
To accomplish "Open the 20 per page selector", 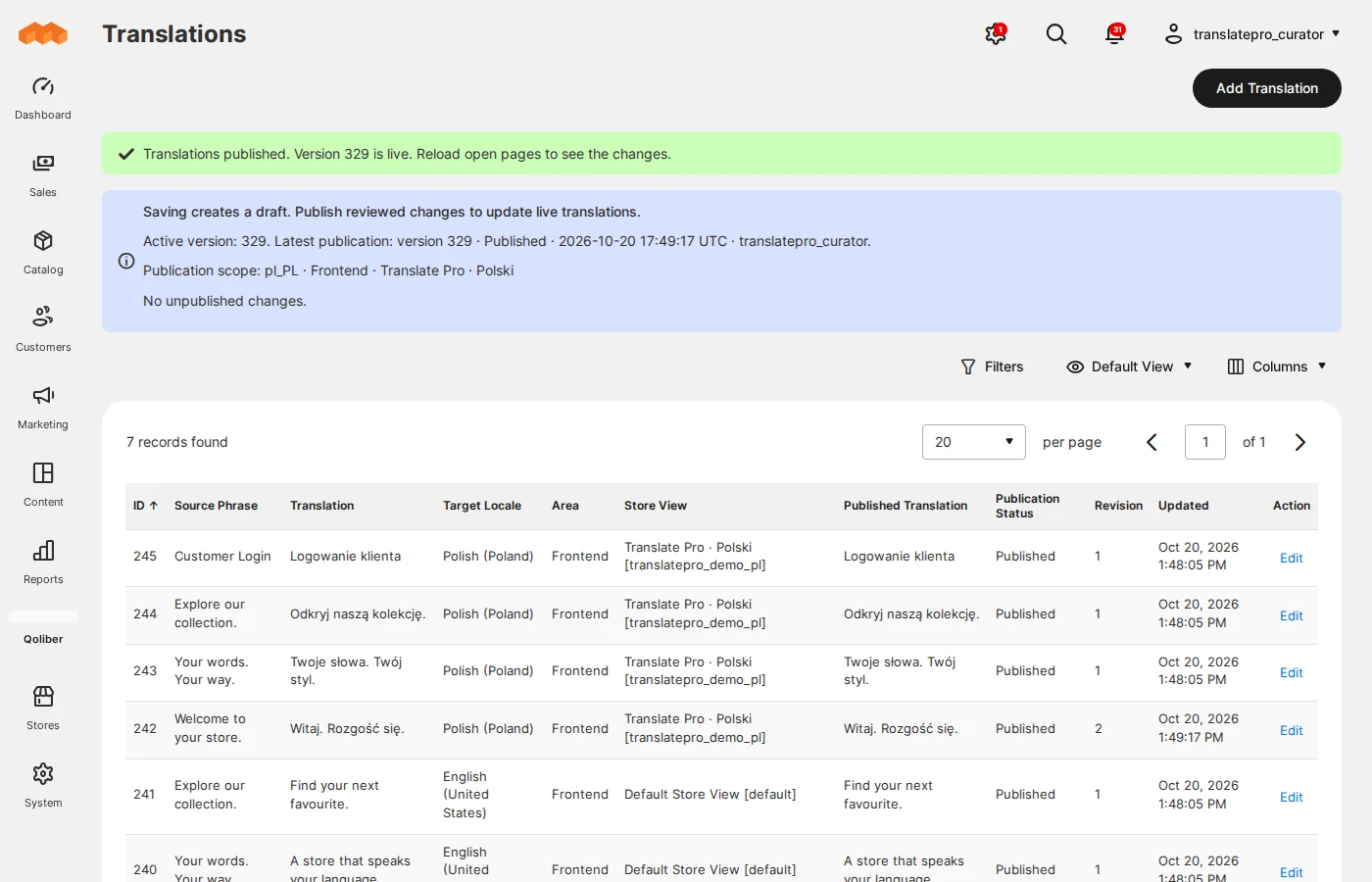I will tap(974, 442).
